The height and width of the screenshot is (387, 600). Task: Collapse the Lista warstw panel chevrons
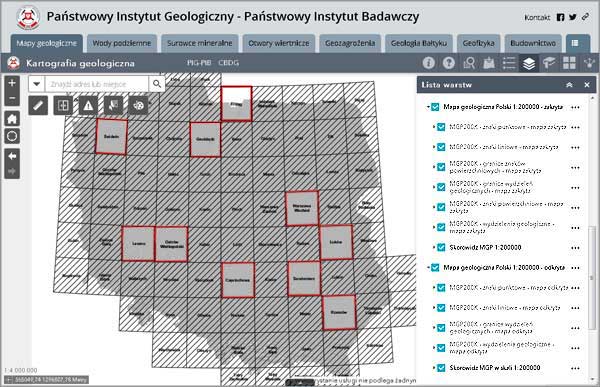pyautogui.click(x=569, y=85)
